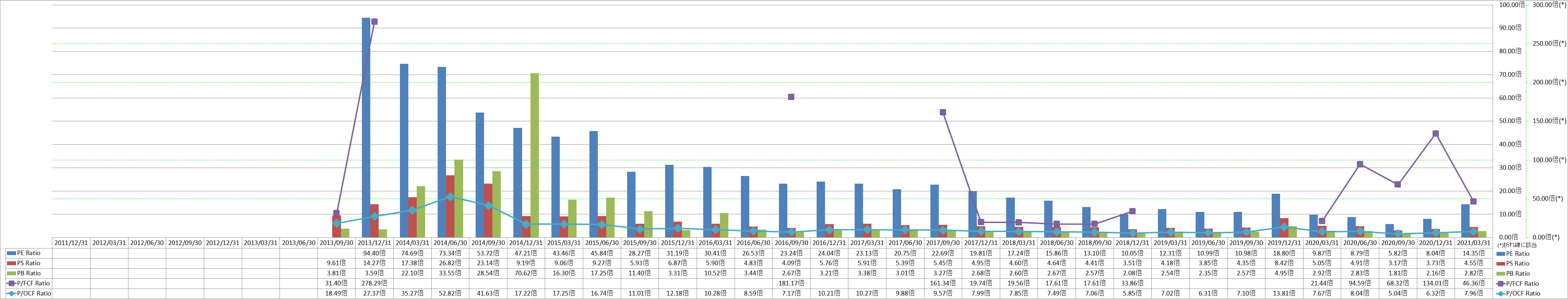Click the isolated purple P/FCF marker at 2016/09/30
This screenshot has width=1568, height=299.
tap(791, 97)
